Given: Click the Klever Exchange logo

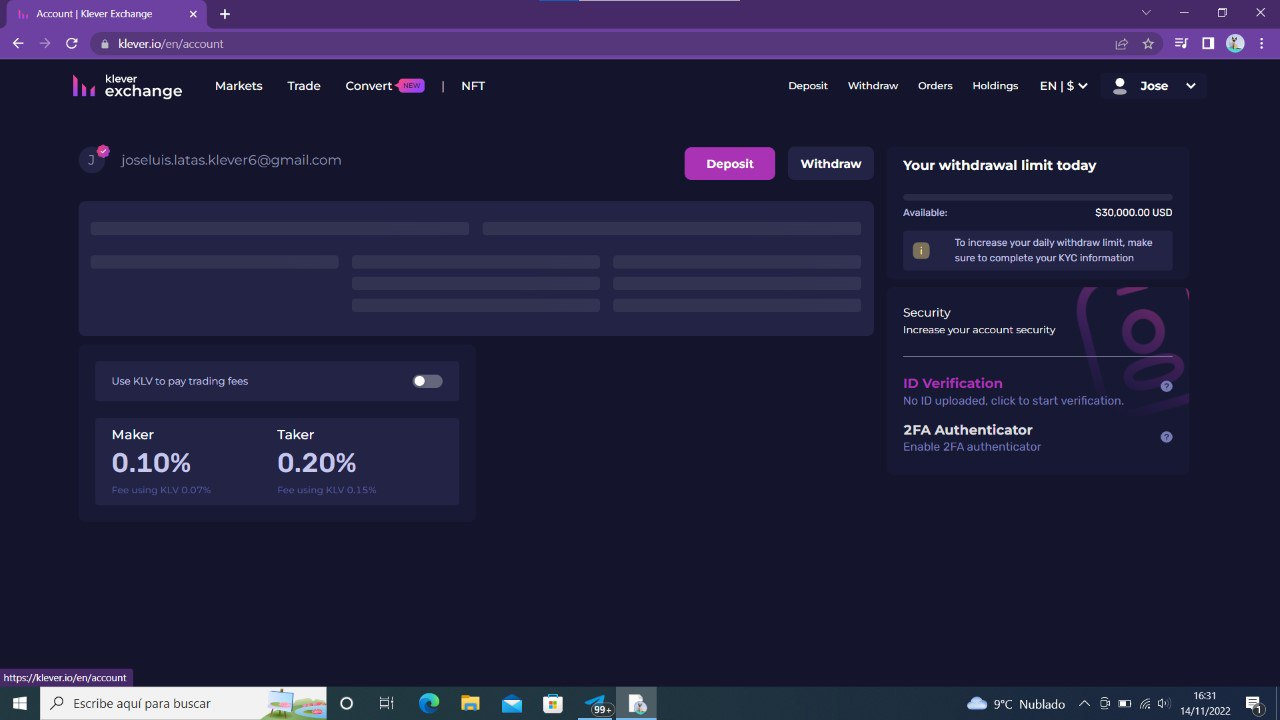Looking at the screenshot, I should point(127,86).
